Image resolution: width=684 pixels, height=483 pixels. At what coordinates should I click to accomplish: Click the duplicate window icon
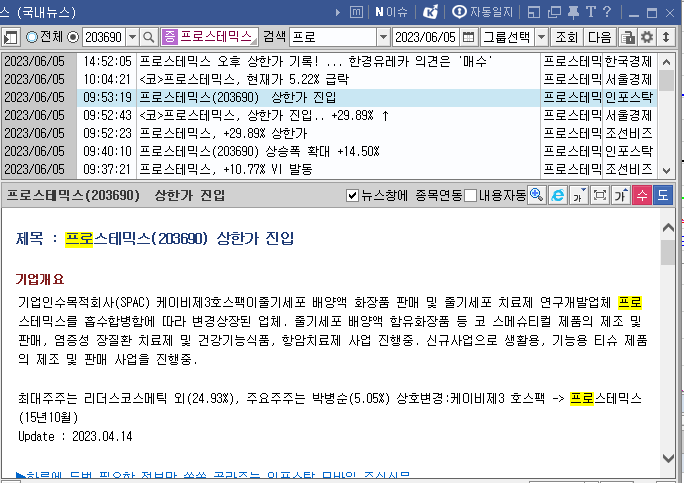pyautogui.click(x=554, y=12)
